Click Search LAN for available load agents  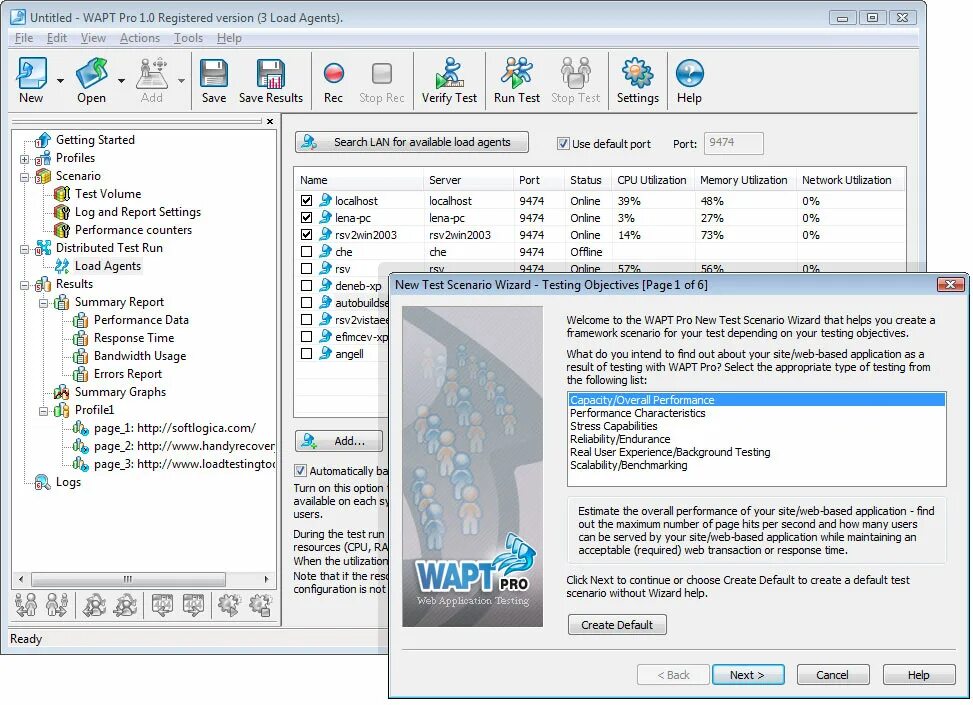[412, 142]
